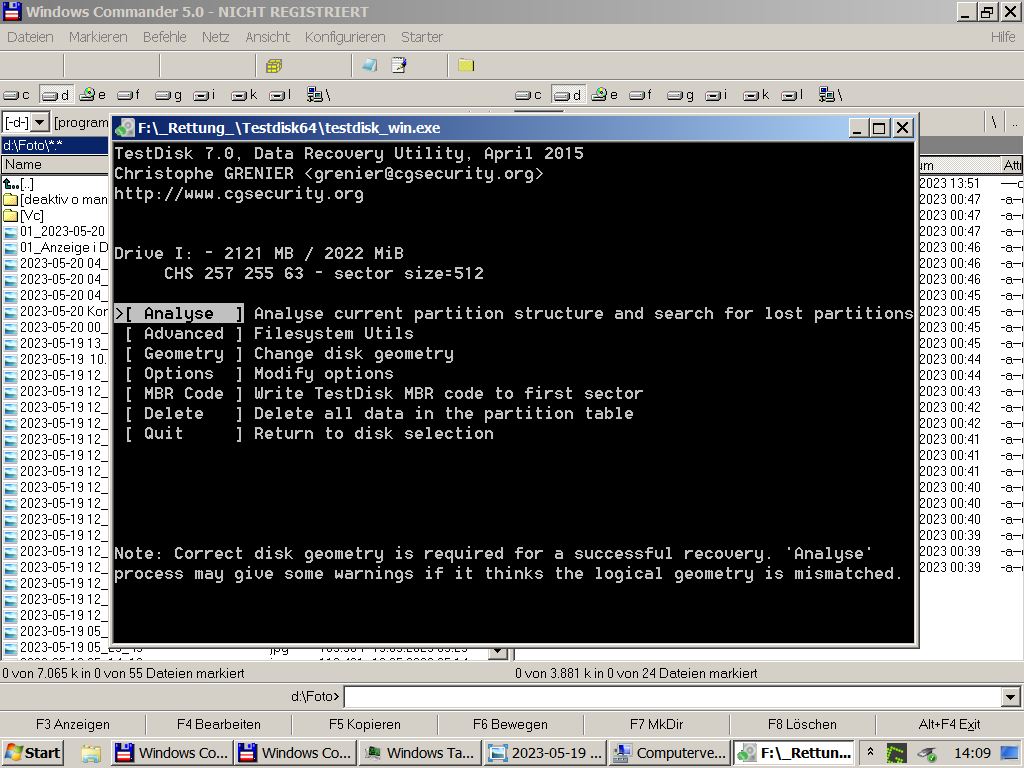Click the green tray icon in system tray
The height and width of the screenshot is (768, 1024).
(x=897, y=753)
